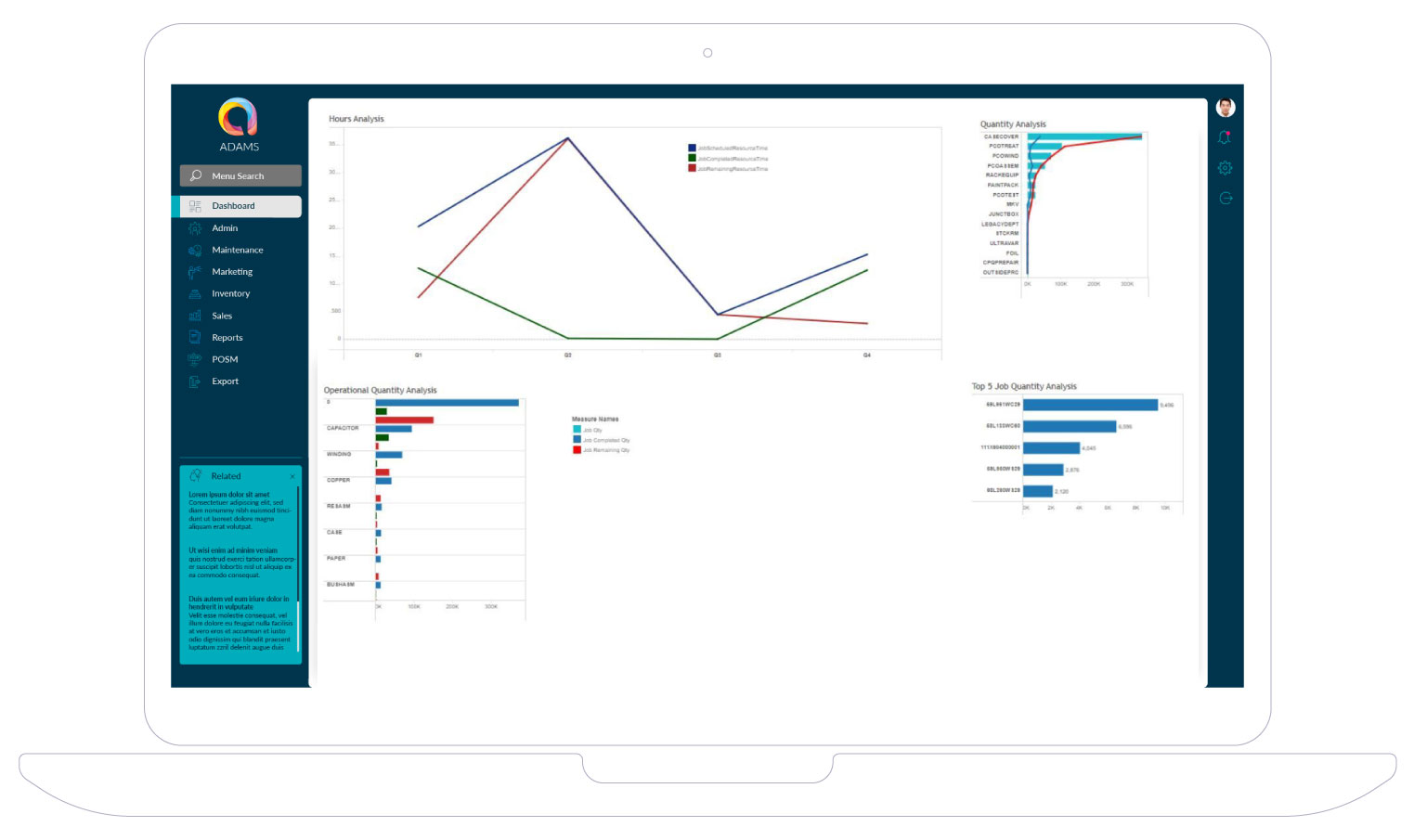The image size is (1414, 840).
Task: Click the POSM signpost icon
Action: tap(195, 360)
